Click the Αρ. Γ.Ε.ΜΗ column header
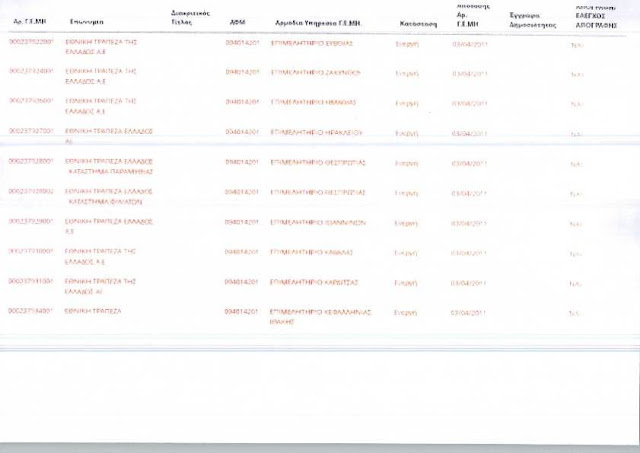640x453 pixels. tap(29, 22)
